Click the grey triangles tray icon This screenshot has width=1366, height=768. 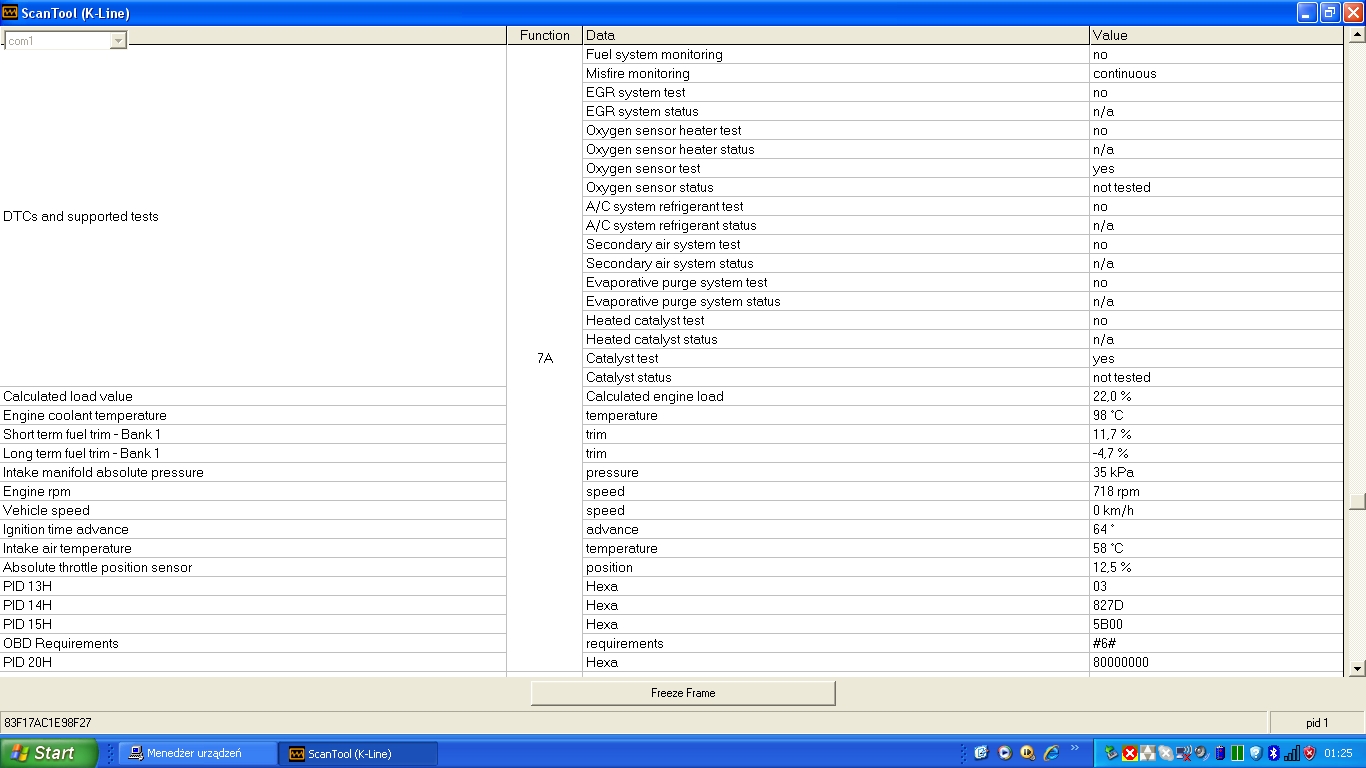coord(1148,753)
